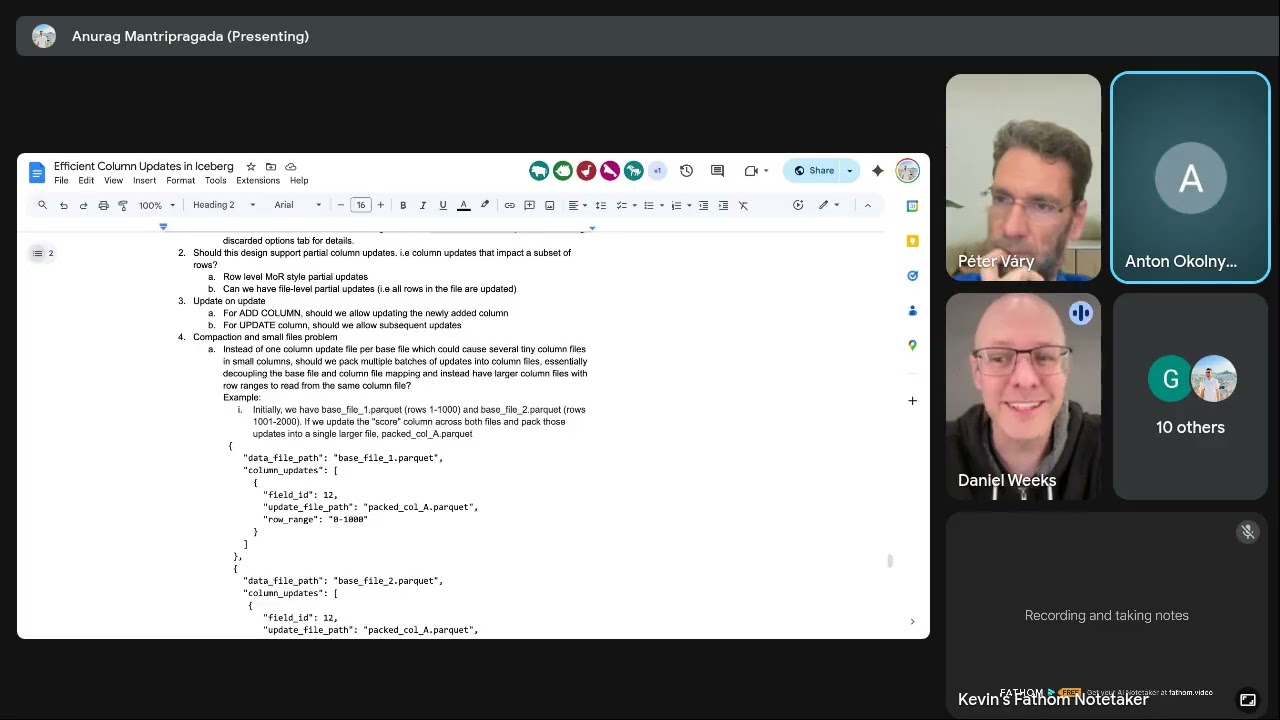Open the Google Tasks side panel
The image size is (1280, 720).
(x=912, y=276)
